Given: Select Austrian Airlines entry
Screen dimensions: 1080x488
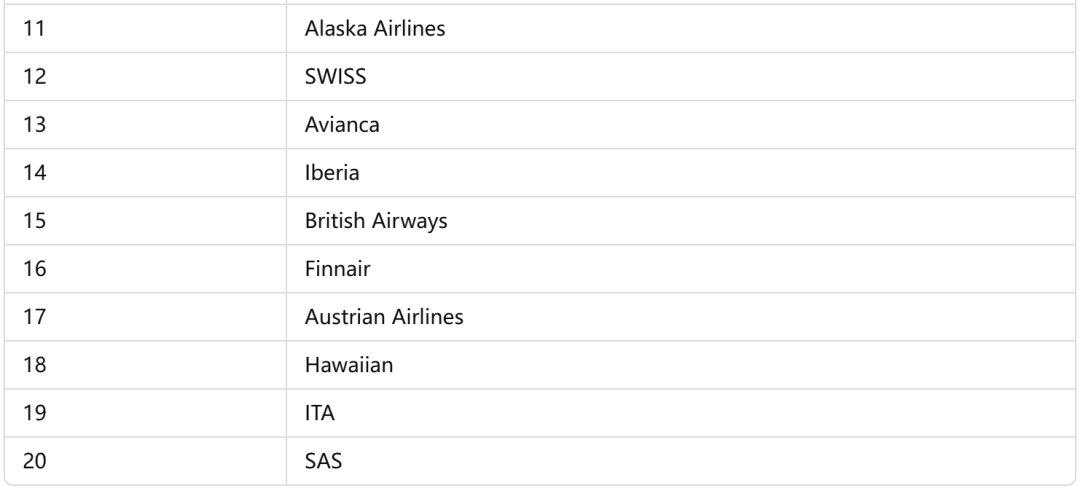Looking at the screenshot, I should coord(680,317).
